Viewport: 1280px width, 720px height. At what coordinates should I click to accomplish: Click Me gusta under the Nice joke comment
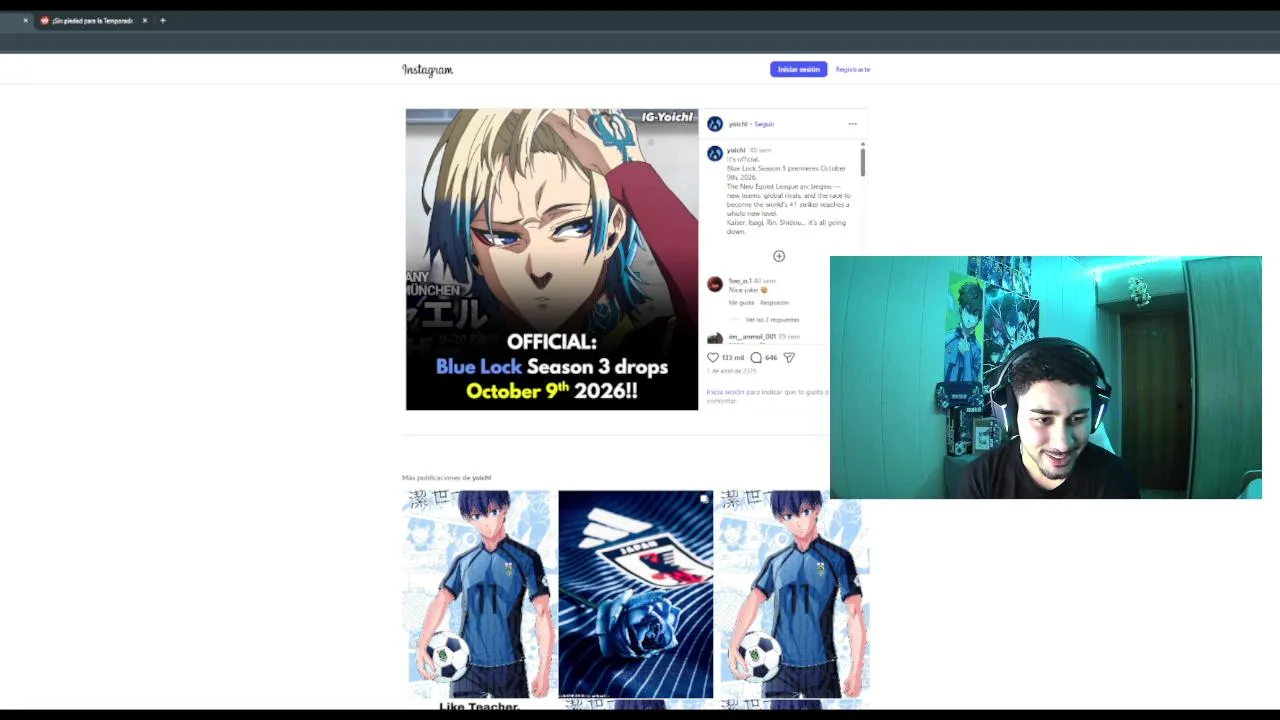[x=741, y=302]
